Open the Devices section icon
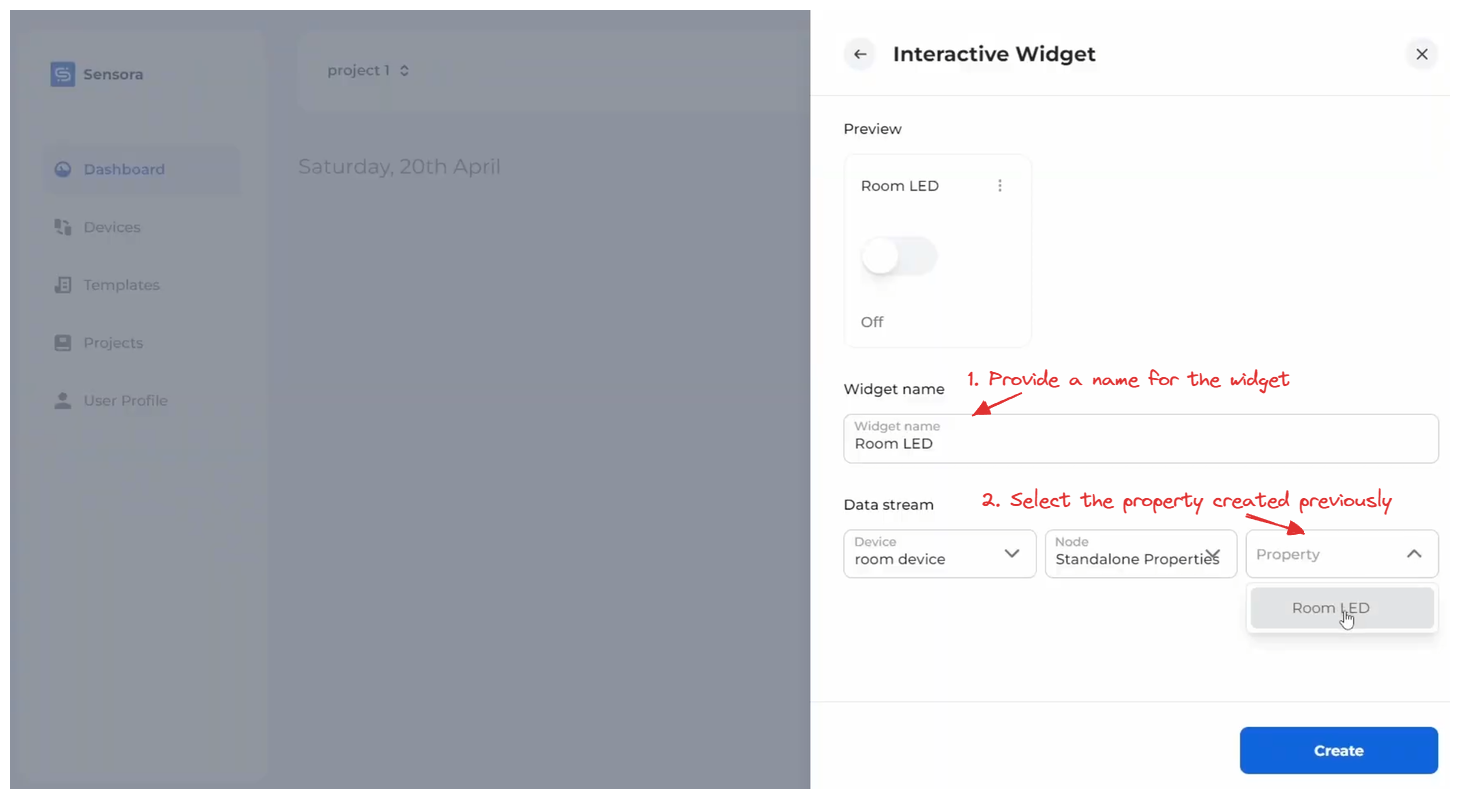Image resolution: width=1459 pixels, height=799 pixels. point(62,227)
